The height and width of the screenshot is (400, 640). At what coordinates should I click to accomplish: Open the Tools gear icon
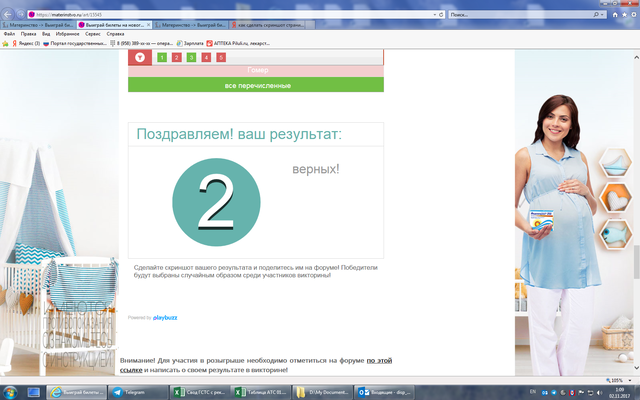633,15
